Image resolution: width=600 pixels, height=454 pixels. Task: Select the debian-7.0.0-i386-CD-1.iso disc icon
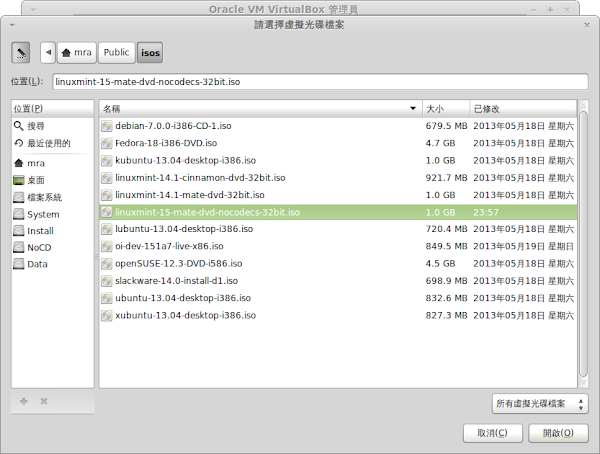point(107,126)
